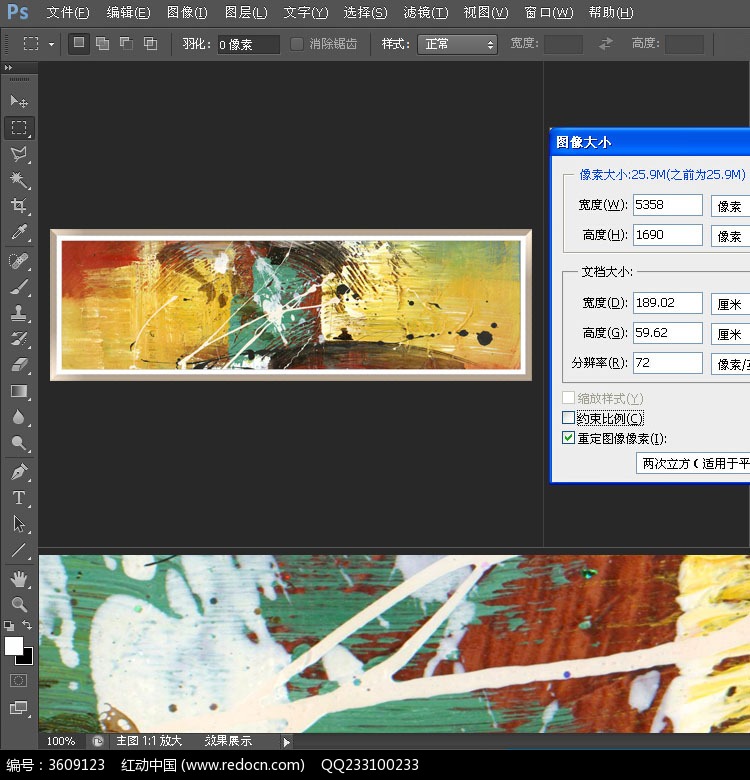Open the resolution unit dropdown

tap(730, 364)
